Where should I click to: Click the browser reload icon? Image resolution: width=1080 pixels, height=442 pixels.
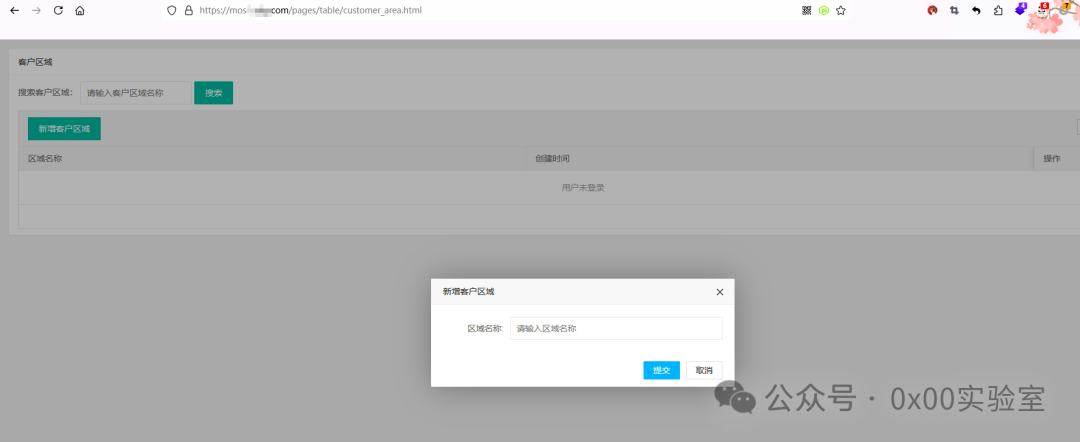point(59,10)
